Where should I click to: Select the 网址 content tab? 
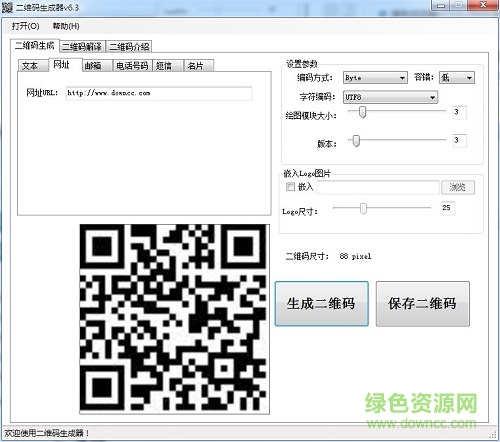(x=65, y=64)
